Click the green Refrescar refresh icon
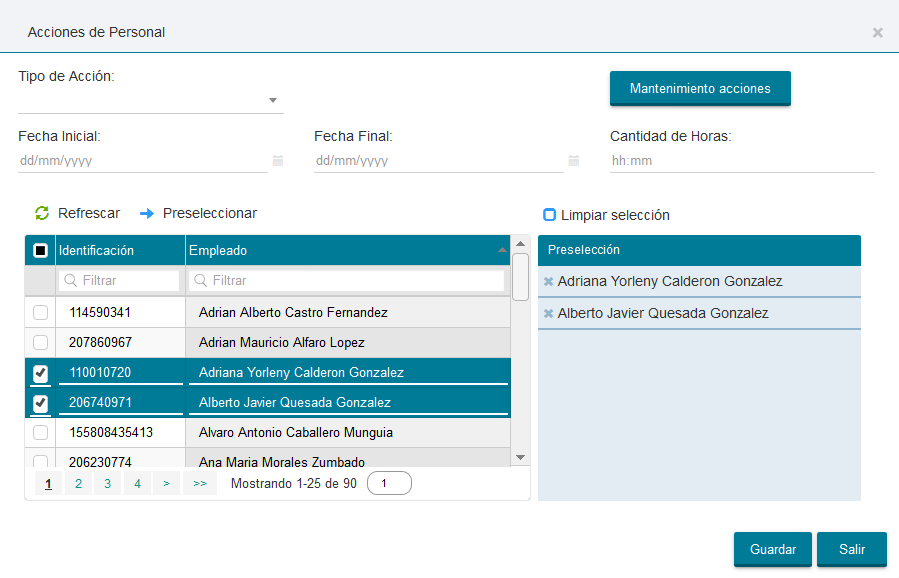Screen dimensions: 899x578 42,213
